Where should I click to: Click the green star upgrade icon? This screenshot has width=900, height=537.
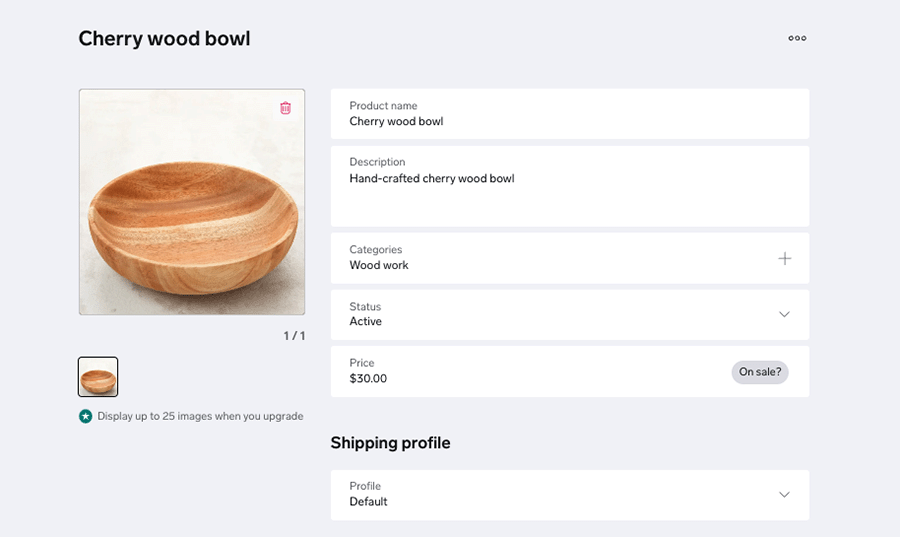pos(86,416)
